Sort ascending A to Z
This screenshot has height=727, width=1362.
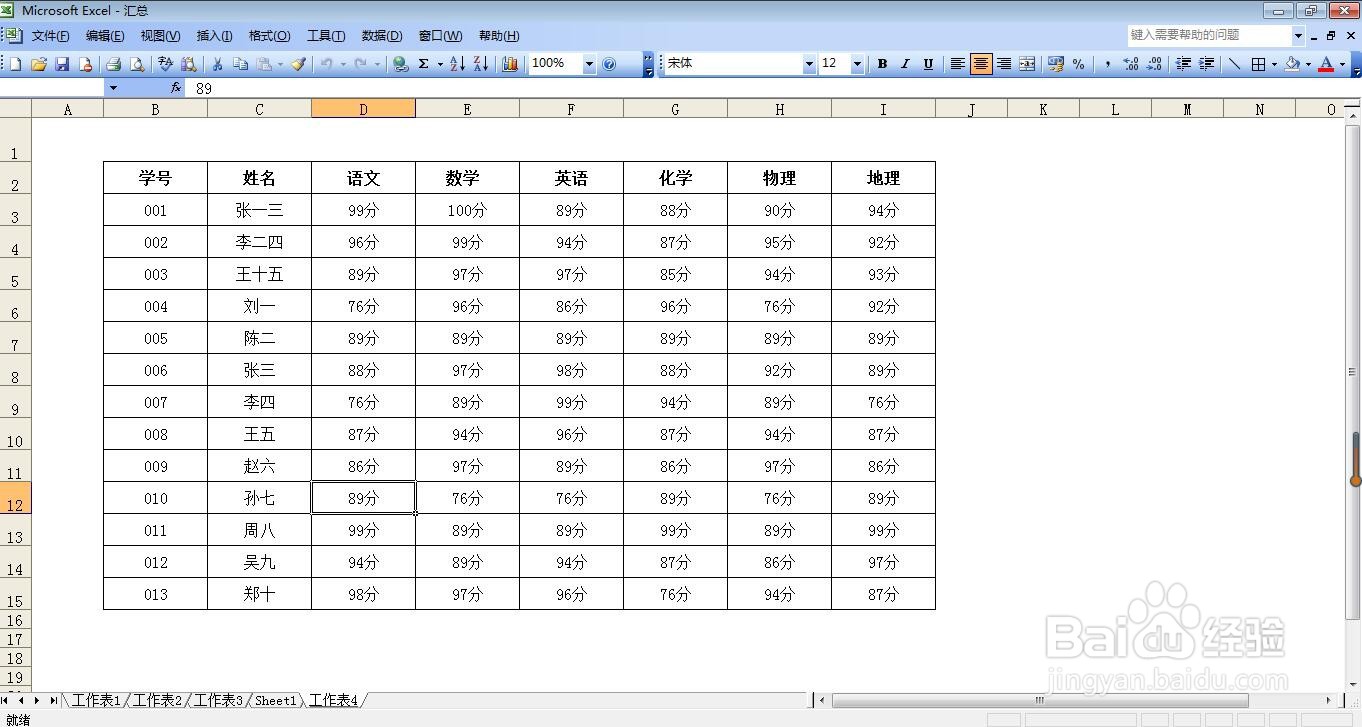tap(457, 63)
